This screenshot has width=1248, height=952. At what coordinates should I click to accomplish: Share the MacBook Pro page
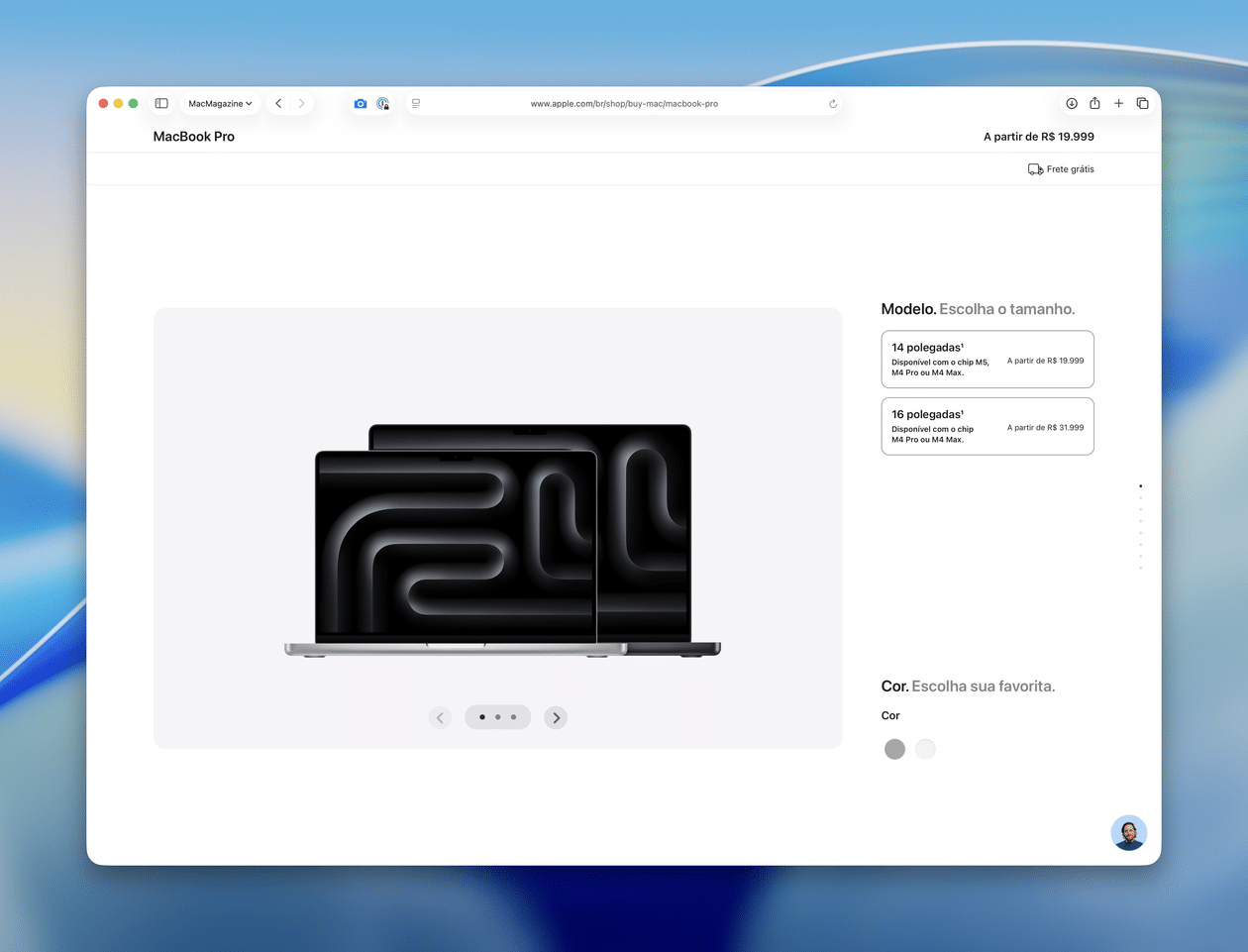1094,103
